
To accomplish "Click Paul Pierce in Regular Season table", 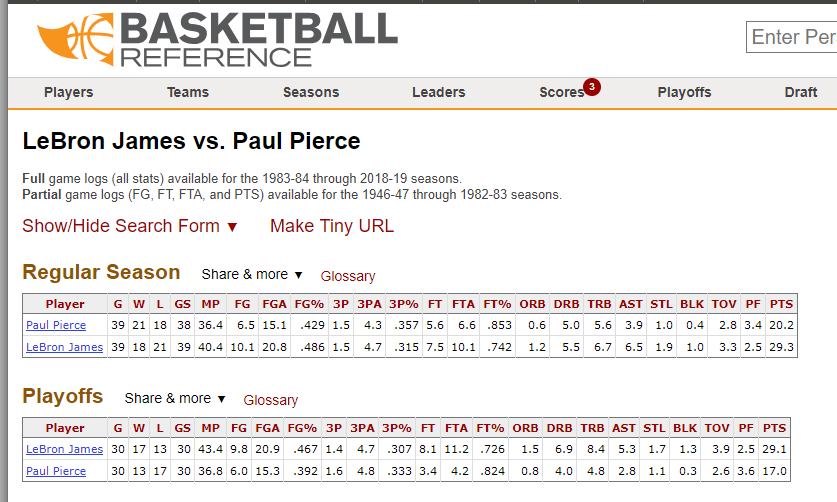I will 56,325.
